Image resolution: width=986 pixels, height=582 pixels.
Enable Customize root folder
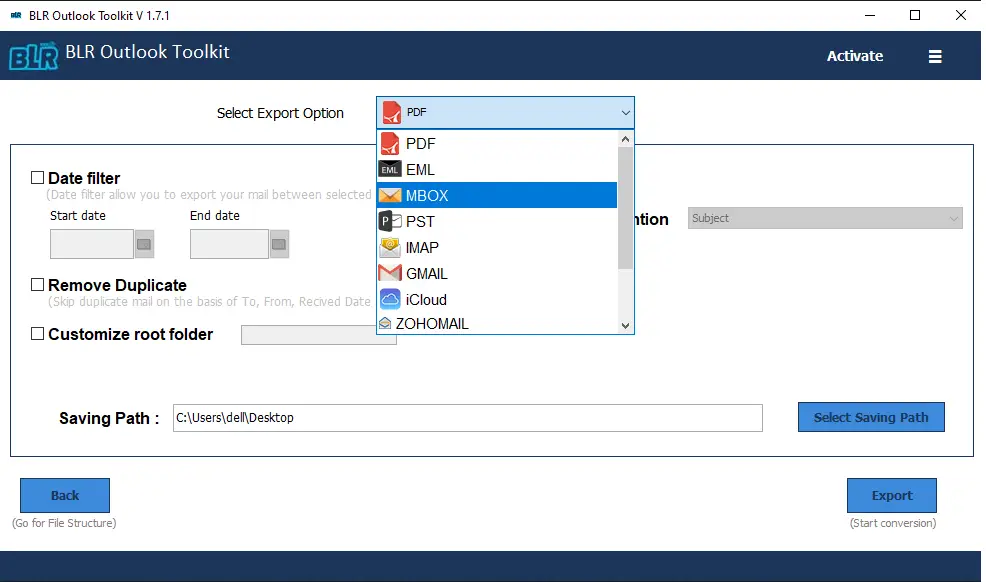pos(37,335)
